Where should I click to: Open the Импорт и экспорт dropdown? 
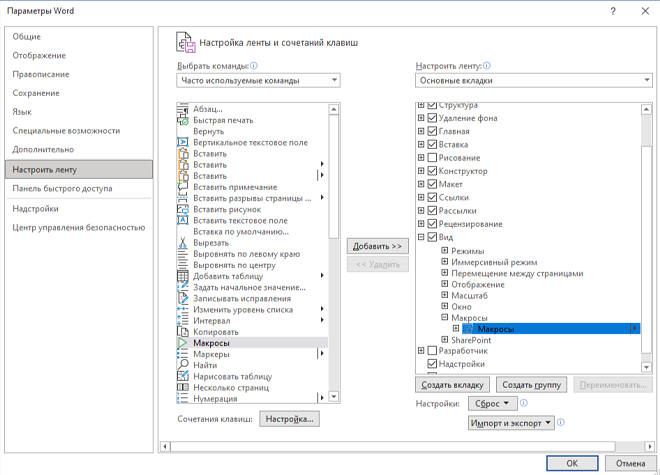(511, 423)
